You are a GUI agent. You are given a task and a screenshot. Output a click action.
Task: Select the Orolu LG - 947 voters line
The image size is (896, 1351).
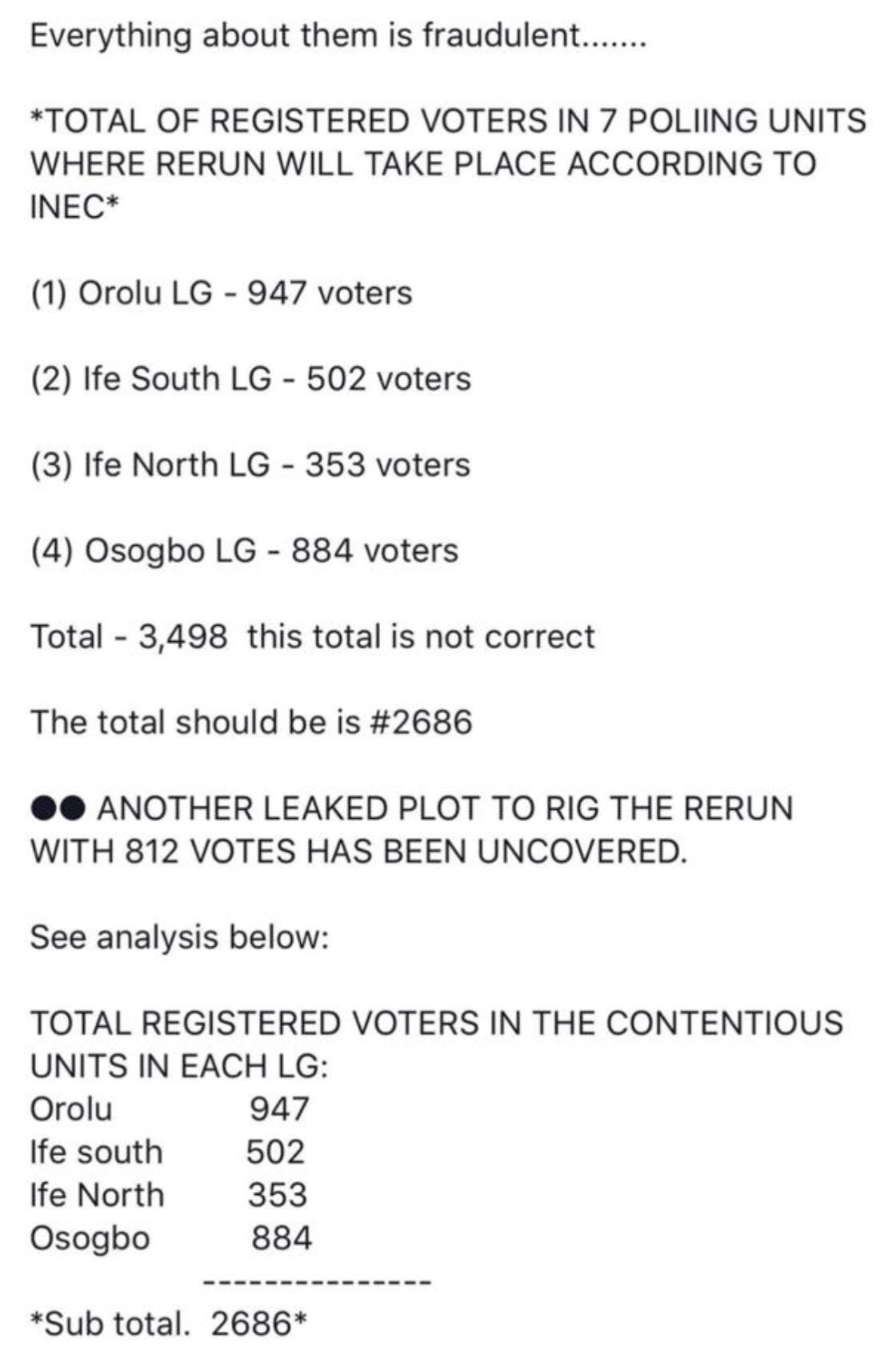[222, 294]
